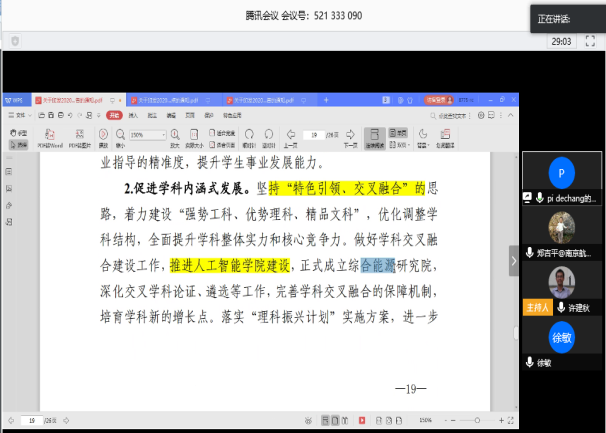Viewport: 606px width, 433px height.
Task: Click the shield icon at top left
Action: point(14,41)
